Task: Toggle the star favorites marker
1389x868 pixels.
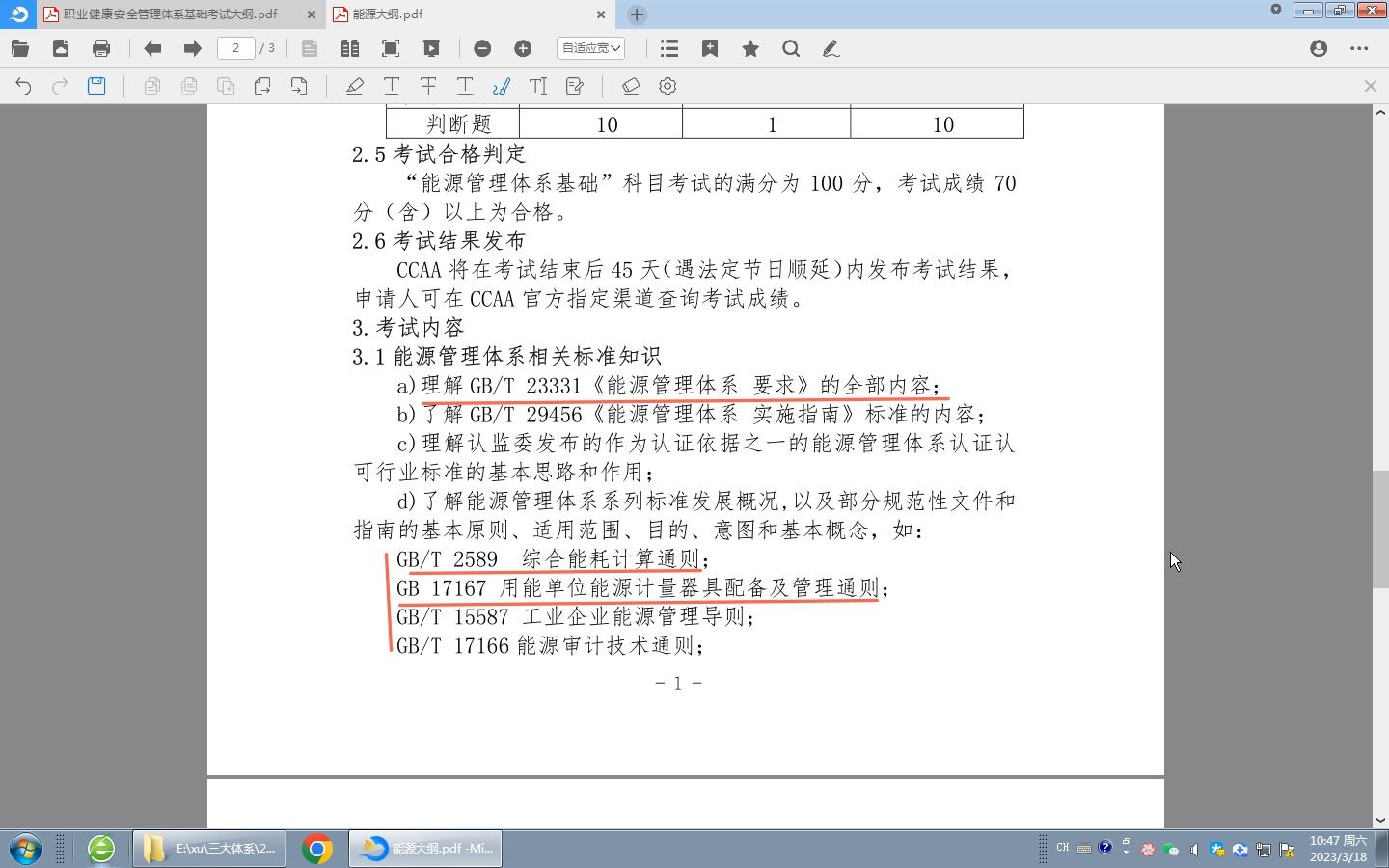Action: (749, 47)
